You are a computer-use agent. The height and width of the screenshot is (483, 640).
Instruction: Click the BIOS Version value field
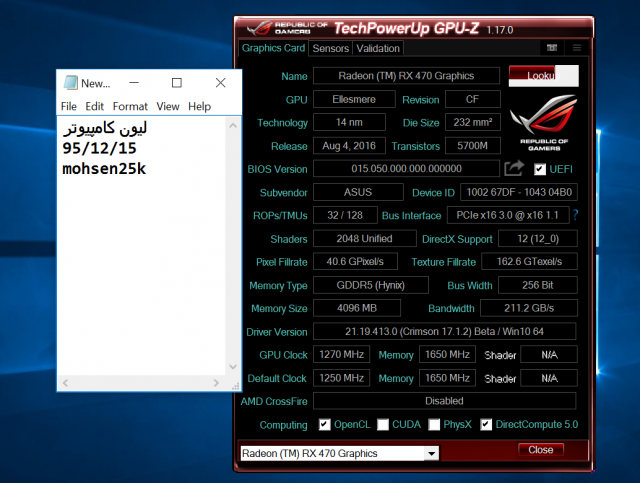[x=406, y=169]
